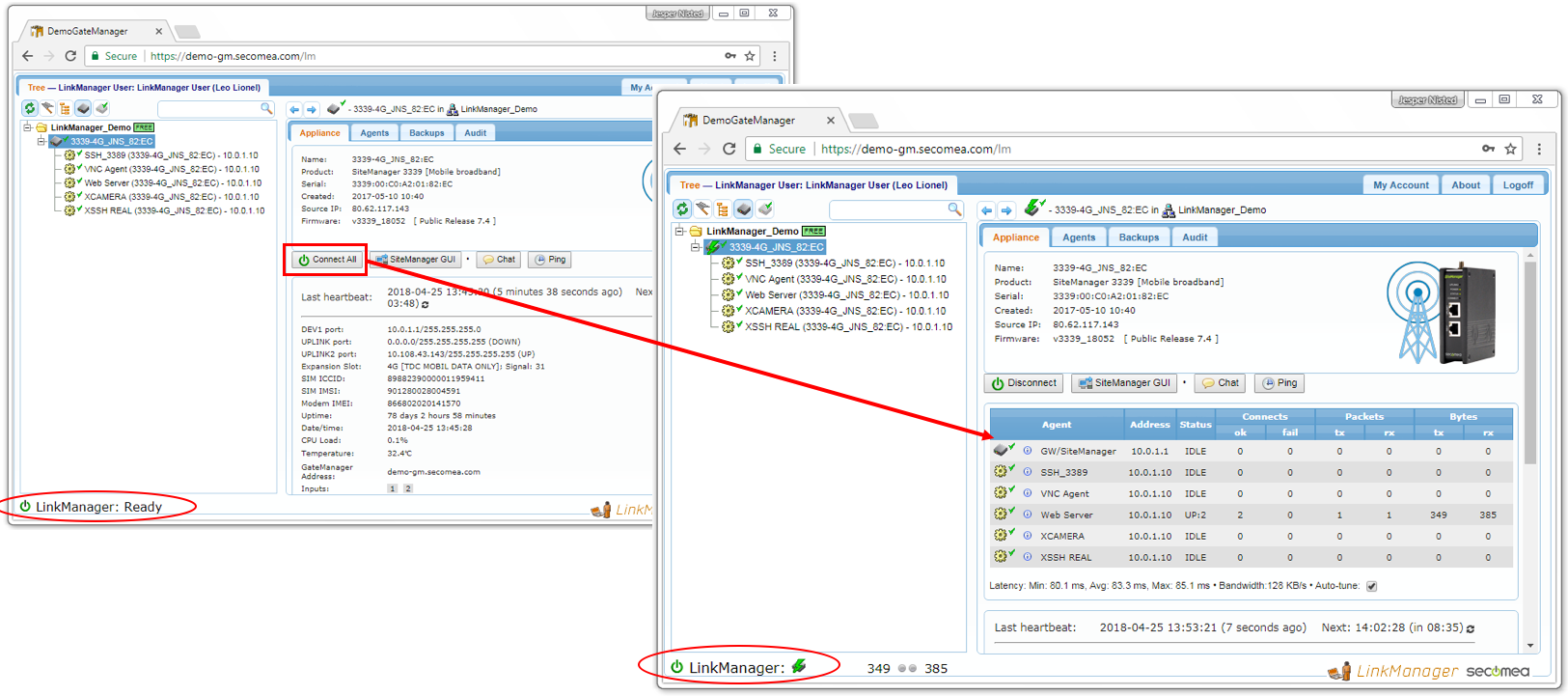
Task: Click appliance filter icon in front window toolbar
Action: (744, 209)
